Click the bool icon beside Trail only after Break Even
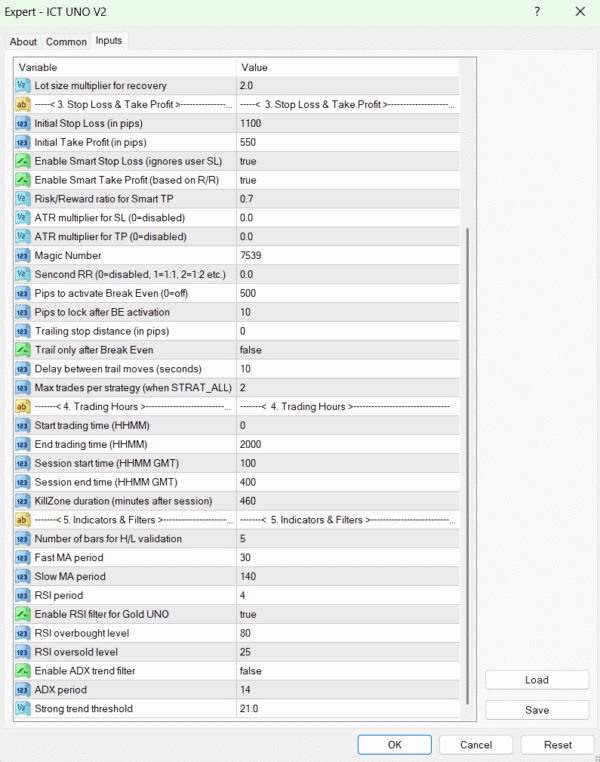Screen dimensions: 600x762 (x=22, y=350)
